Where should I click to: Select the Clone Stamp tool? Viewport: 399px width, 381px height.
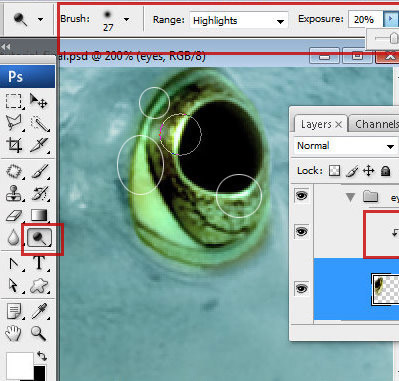point(14,193)
